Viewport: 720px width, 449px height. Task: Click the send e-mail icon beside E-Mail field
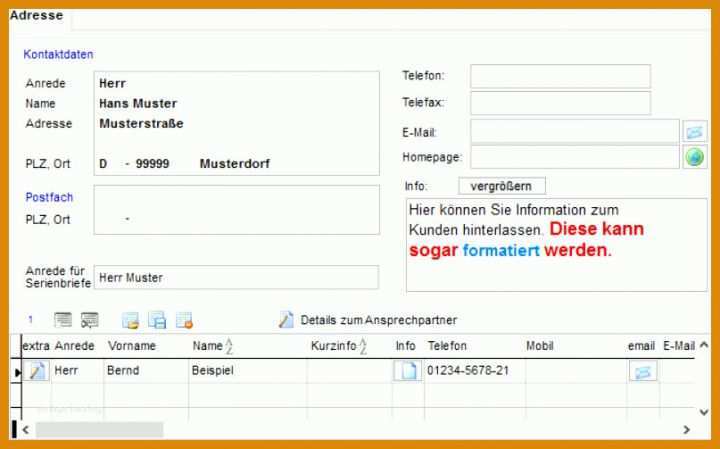tap(694, 132)
